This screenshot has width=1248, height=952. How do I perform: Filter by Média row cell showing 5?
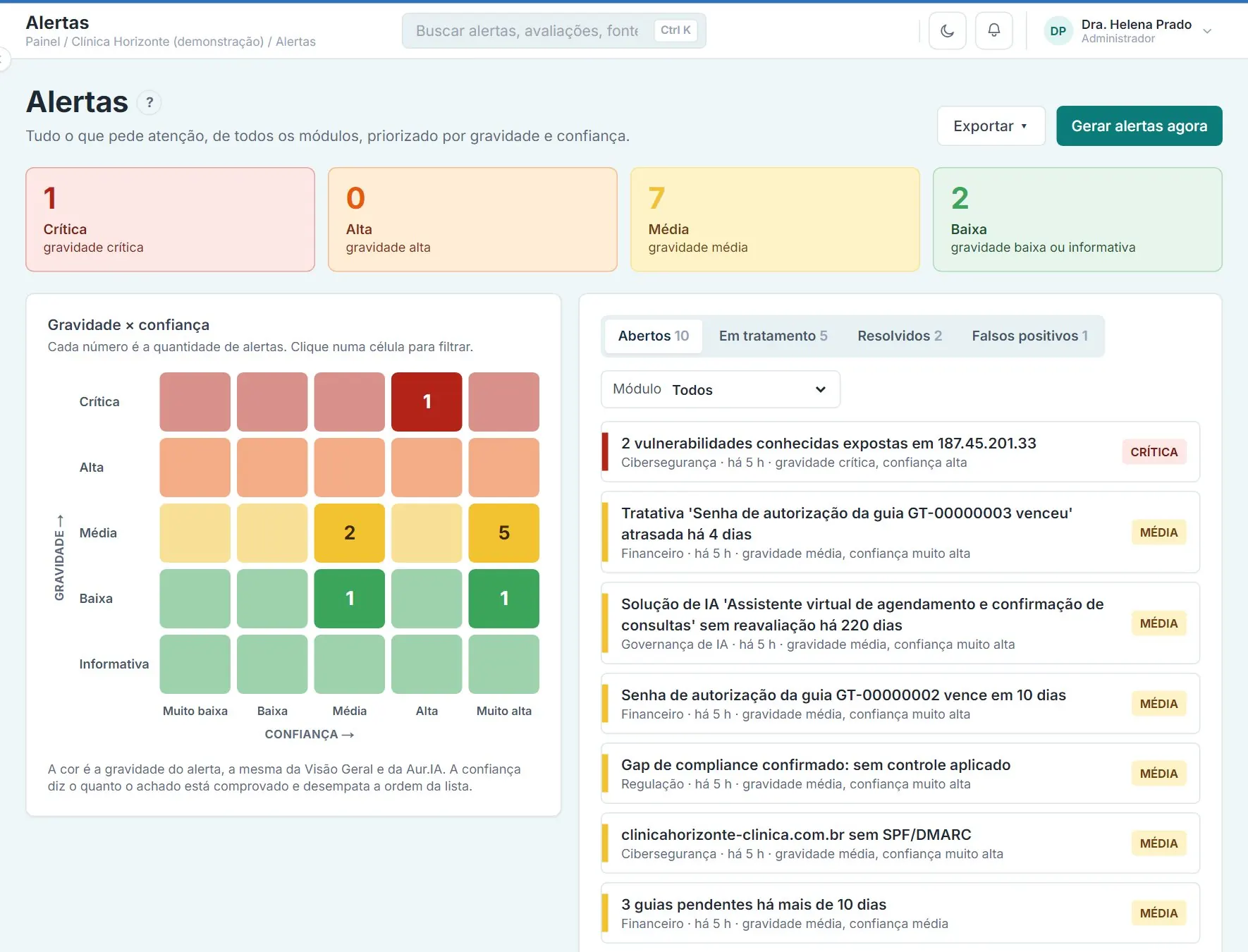tap(503, 533)
